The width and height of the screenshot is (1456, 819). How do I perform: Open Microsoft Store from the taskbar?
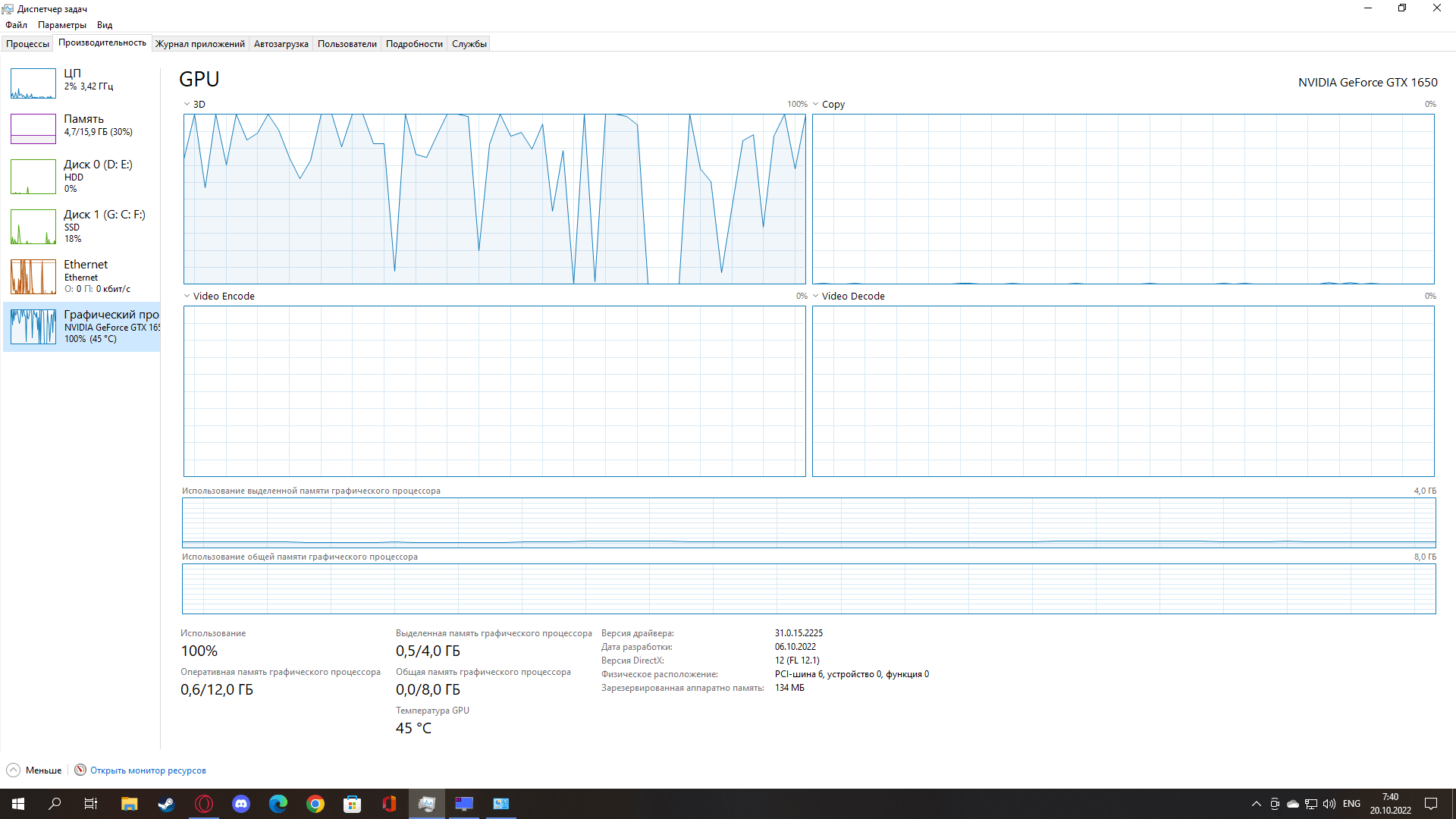click(x=352, y=804)
